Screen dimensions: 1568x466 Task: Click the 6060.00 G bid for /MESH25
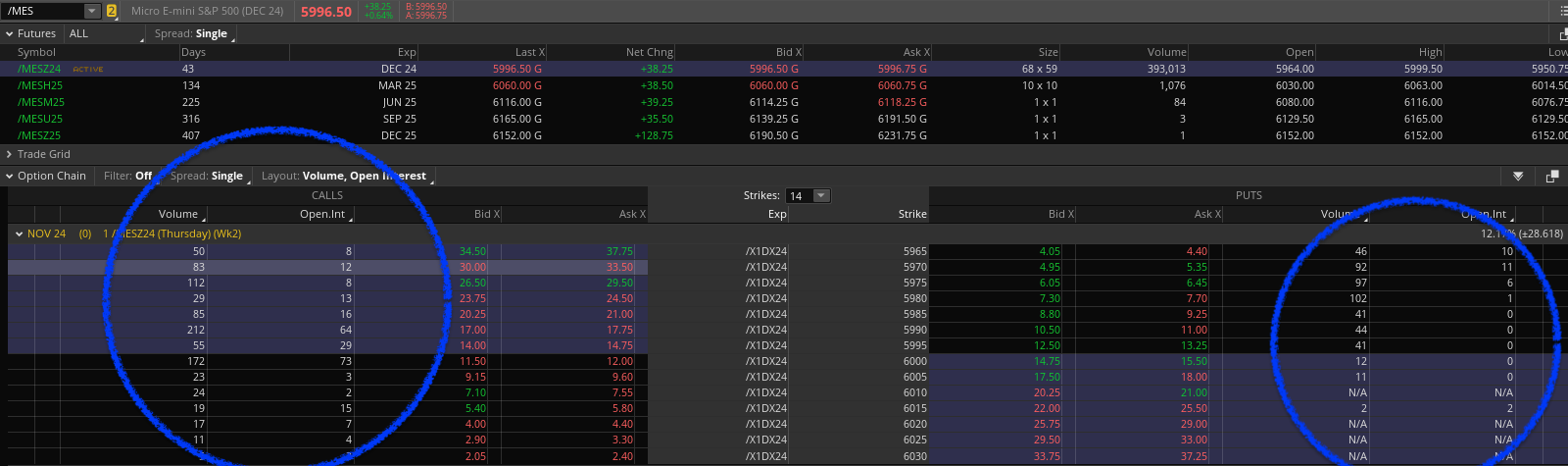pyautogui.click(x=774, y=85)
